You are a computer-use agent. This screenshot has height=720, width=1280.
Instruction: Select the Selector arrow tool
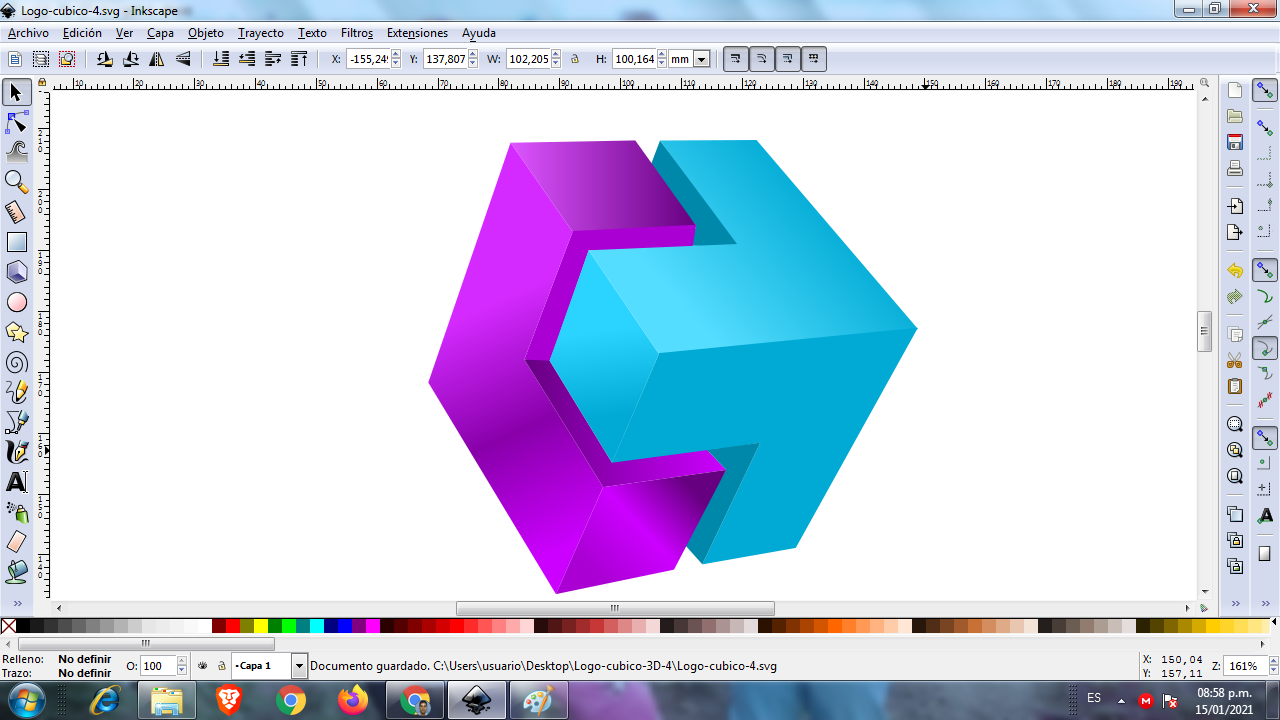coord(16,93)
